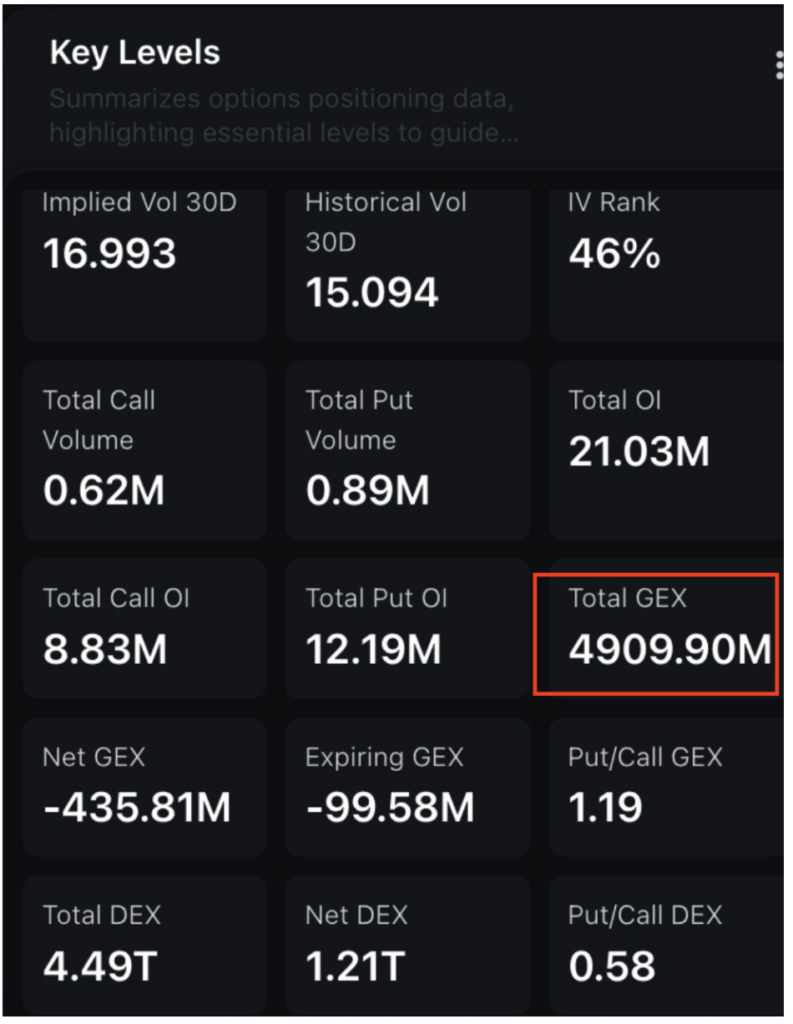The width and height of the screenshot is (793, 1024).
Task: Select the Historical Vol 30D card
Action: [408, 262]
